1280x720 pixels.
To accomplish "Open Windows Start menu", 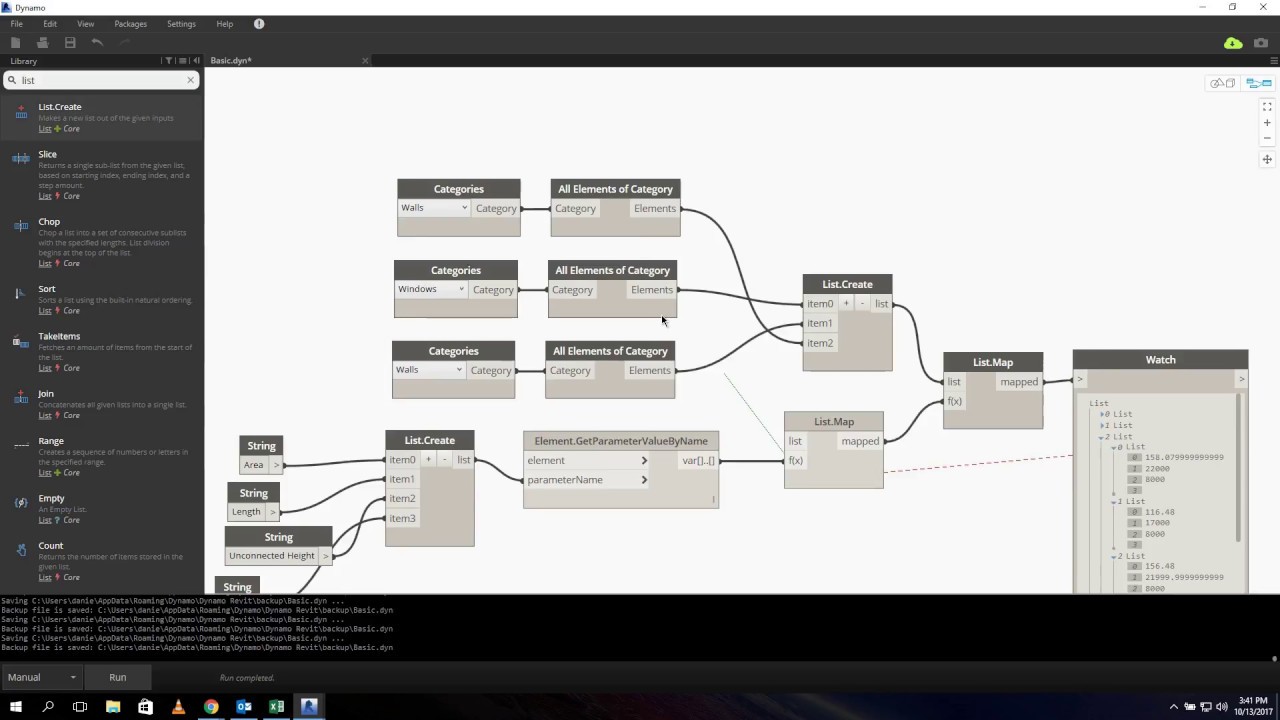I will [x=16, y=706].
